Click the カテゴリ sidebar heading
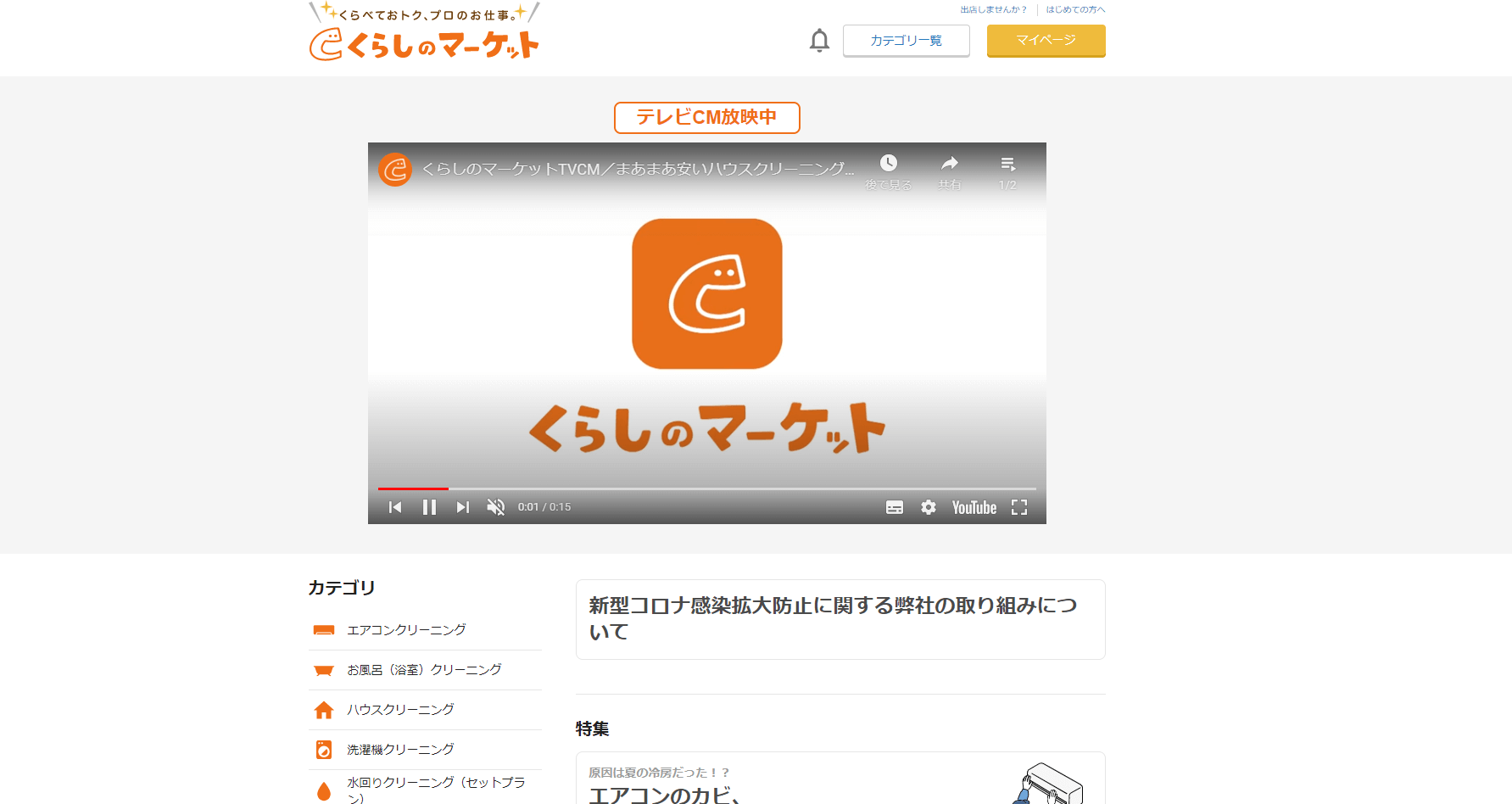Viewport: 1512px width, 804px height. tap(342, 588)
